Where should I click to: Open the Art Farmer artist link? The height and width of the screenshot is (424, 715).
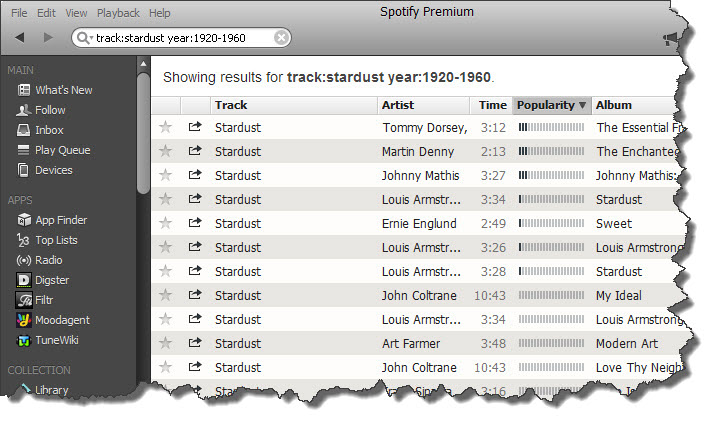413,343
